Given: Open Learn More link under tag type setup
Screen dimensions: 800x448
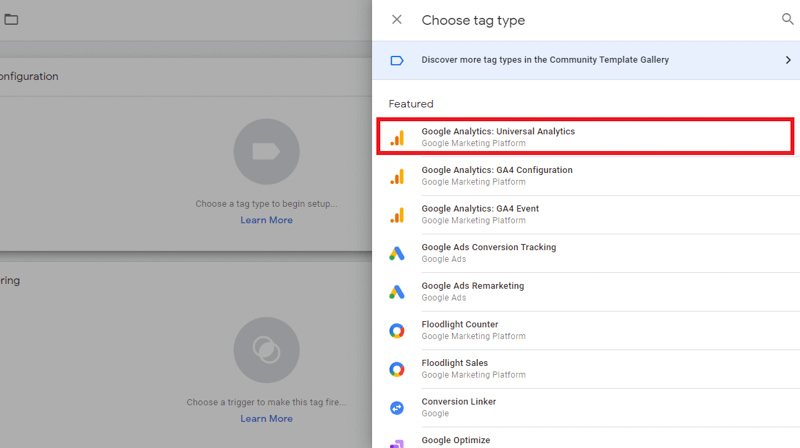Looking at the screenshot, I should [266, 220].
